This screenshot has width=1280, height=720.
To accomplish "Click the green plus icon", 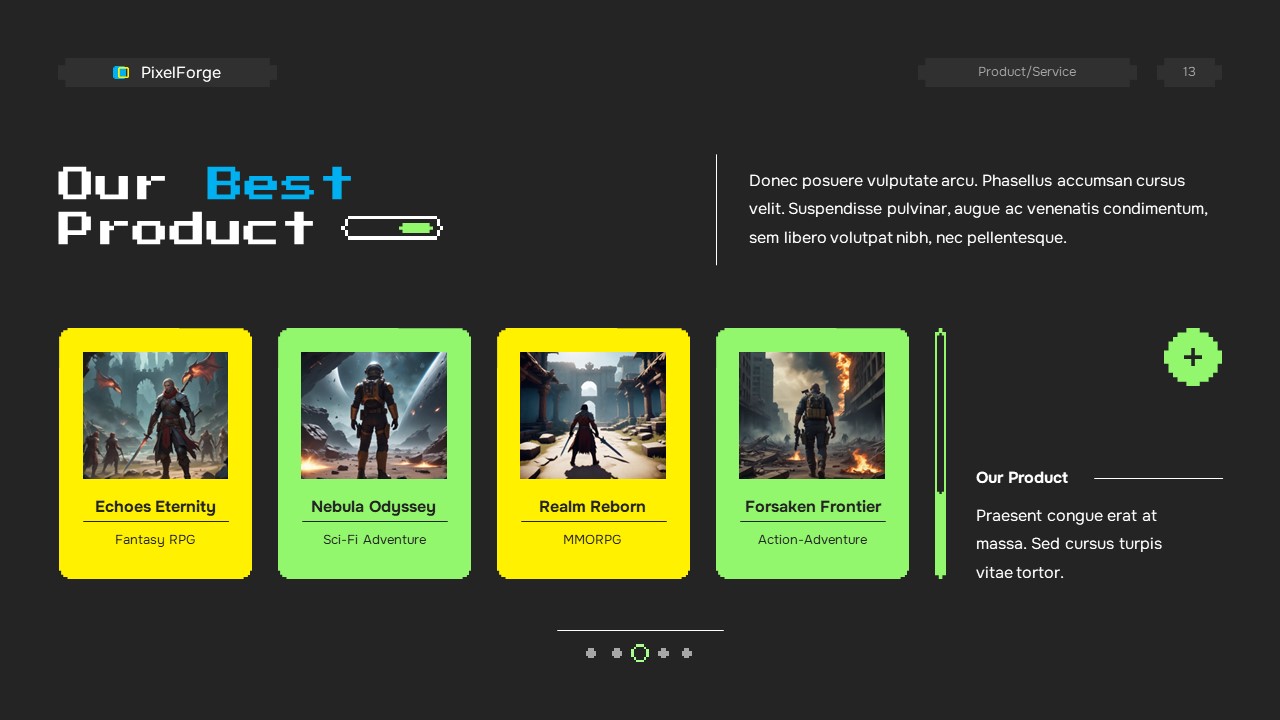I will 1193,357.
